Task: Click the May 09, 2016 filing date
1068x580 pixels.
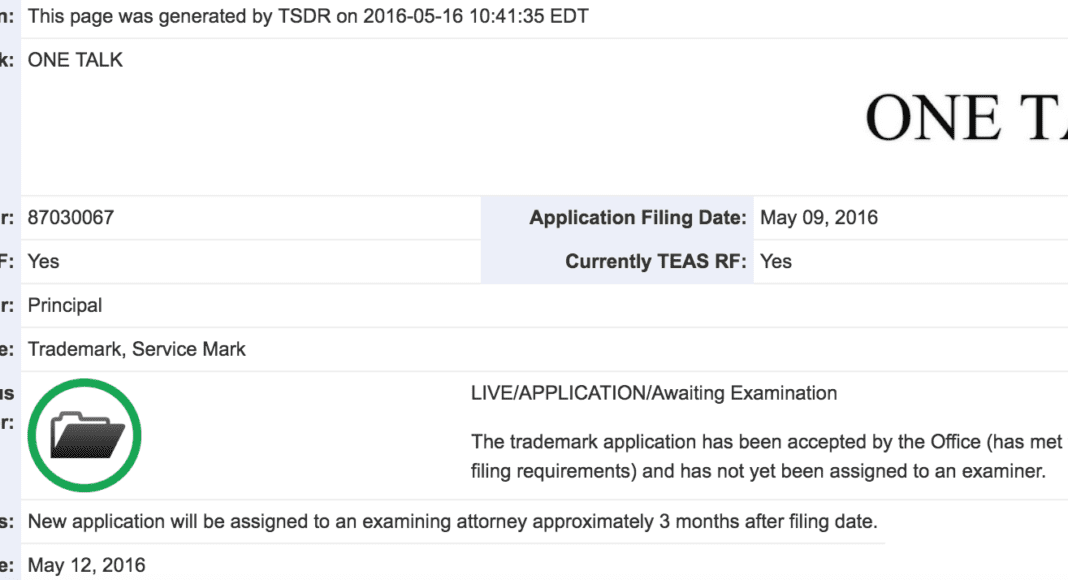Action: pyautogui.click(x=819, y=217)
